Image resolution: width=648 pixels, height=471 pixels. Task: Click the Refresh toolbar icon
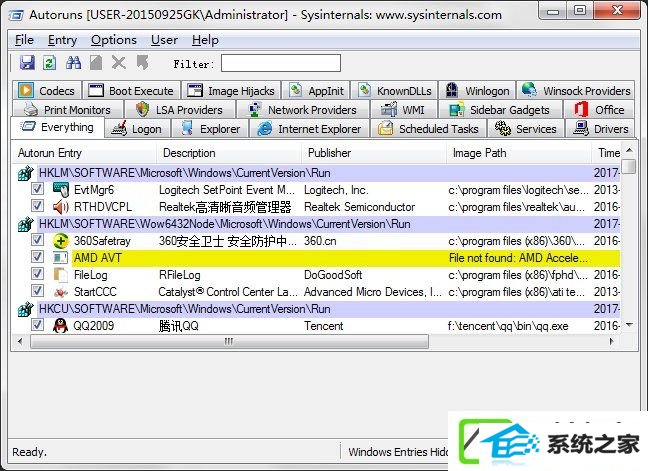click(50, 63)
